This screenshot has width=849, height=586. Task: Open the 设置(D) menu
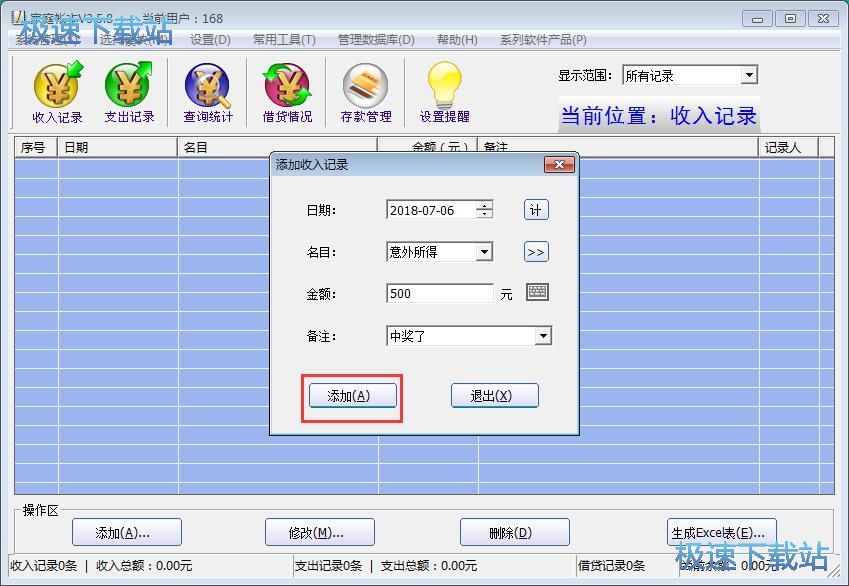[210, 40]
